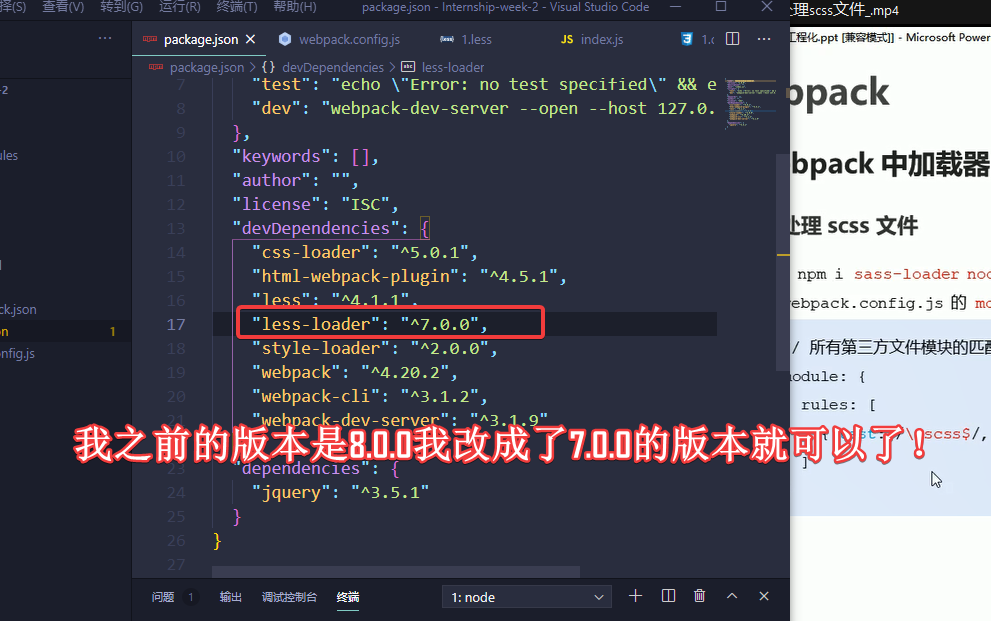991x621 pixels.
Task: Click sass-loader text in the PowerPoint slide
Action: 906,274
